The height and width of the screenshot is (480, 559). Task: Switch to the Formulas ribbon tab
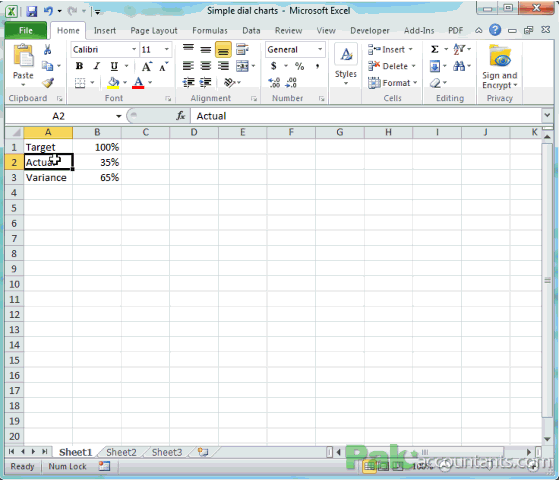210,31
